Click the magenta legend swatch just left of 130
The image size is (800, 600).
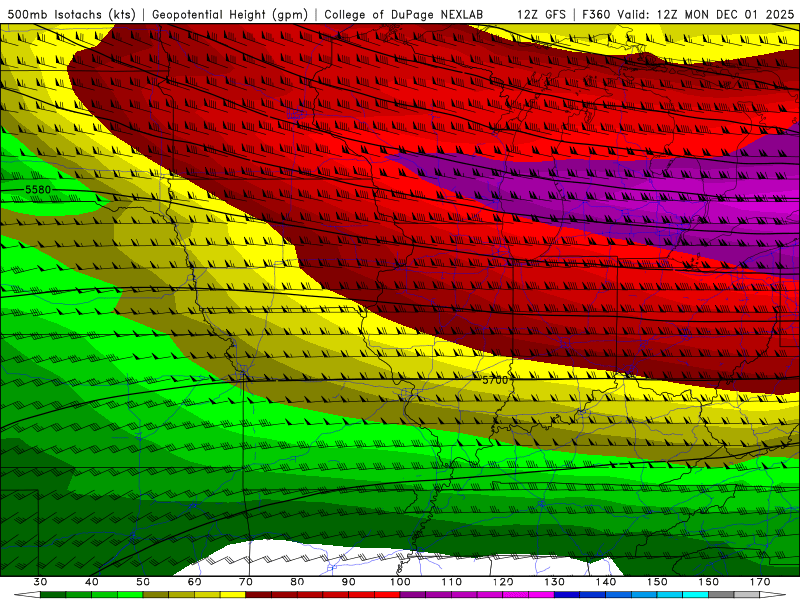(541, 594)
